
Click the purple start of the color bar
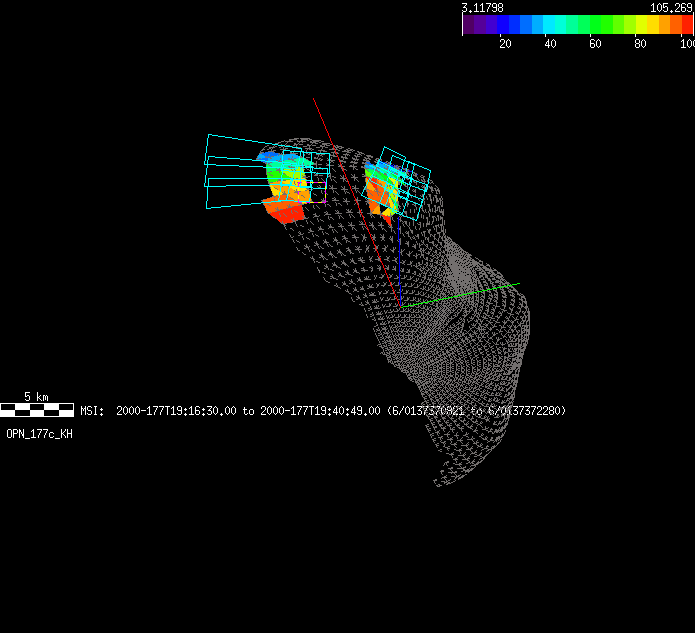tap(470, 25)
